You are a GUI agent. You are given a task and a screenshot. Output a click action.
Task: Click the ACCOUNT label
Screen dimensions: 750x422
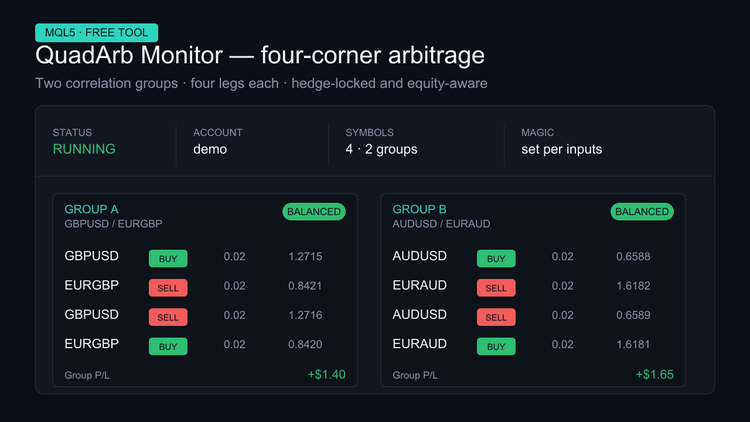pyautogui.click(x=218, y=133)
